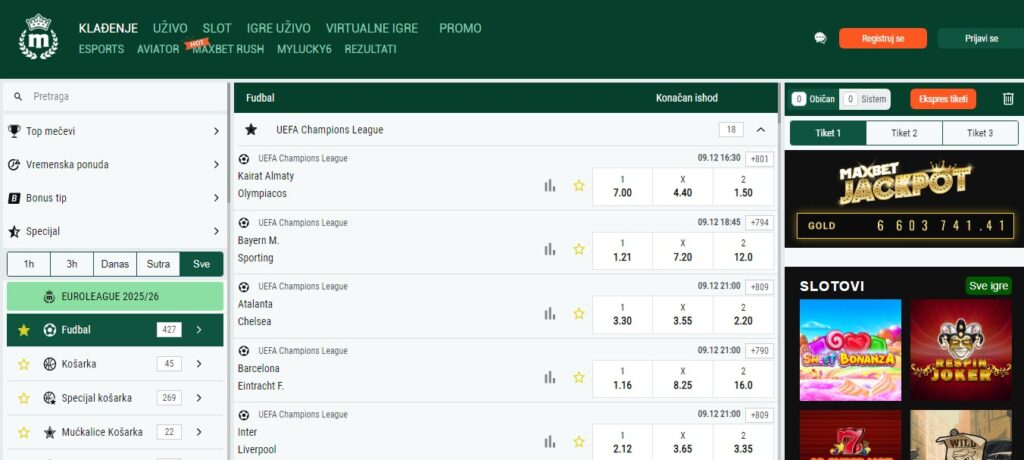This screenshot has height=460, width=1024.
Task: Click soccer ball icon in Atalanta row
Action: point(244,286)
